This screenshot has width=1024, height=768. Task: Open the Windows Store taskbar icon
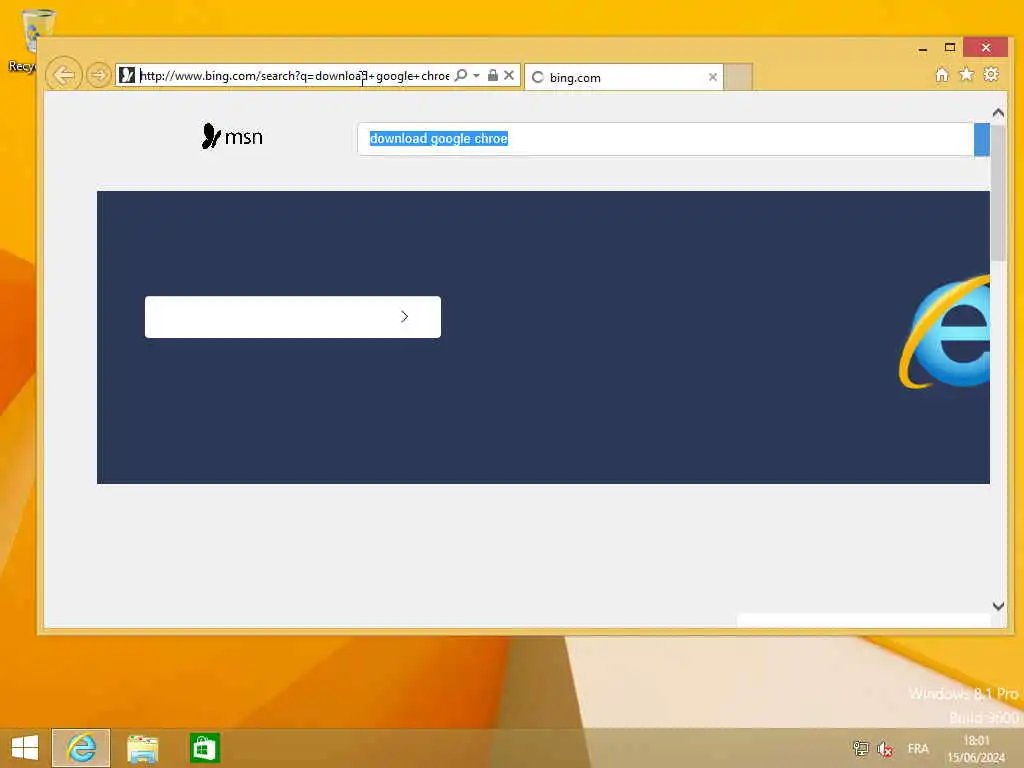[x=204, y=748]
